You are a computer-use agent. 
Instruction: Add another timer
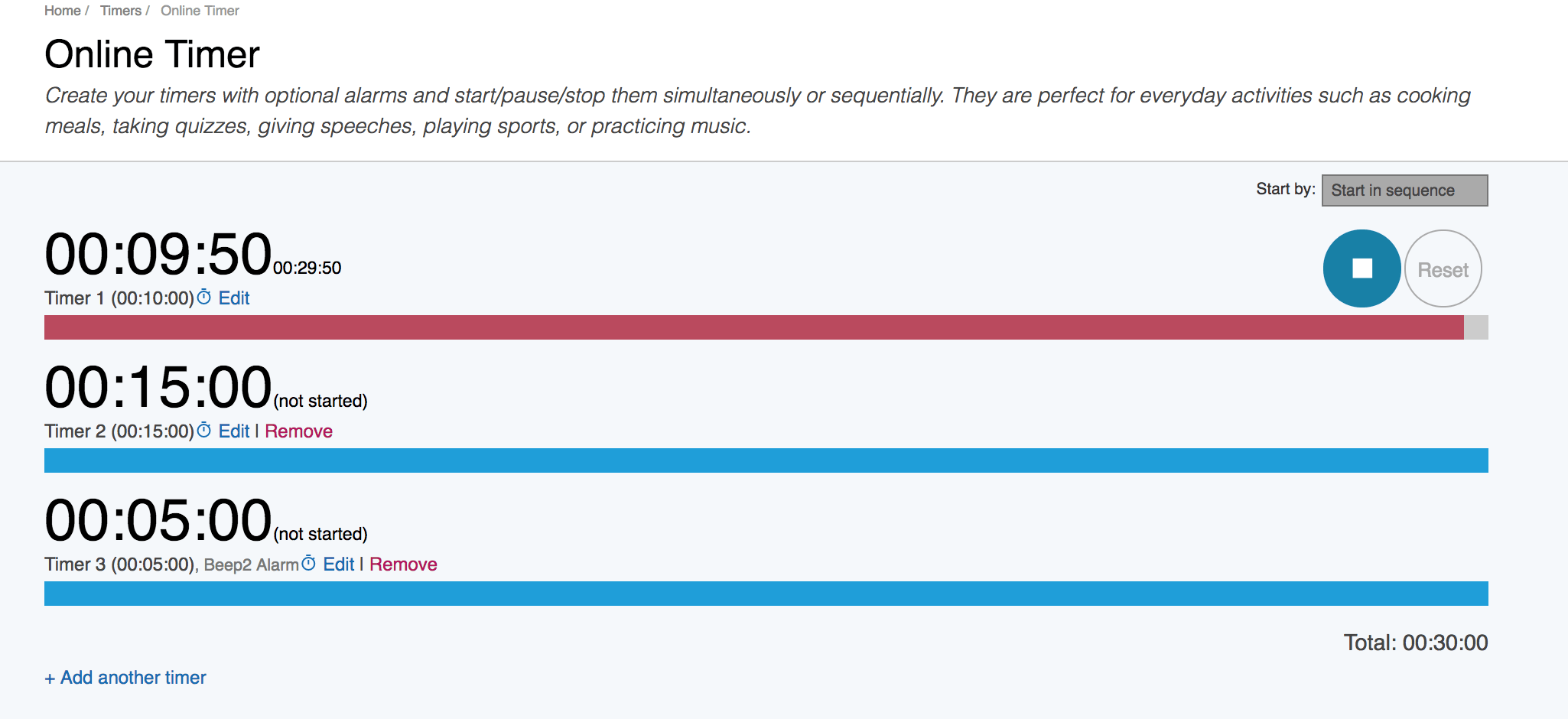125,678
